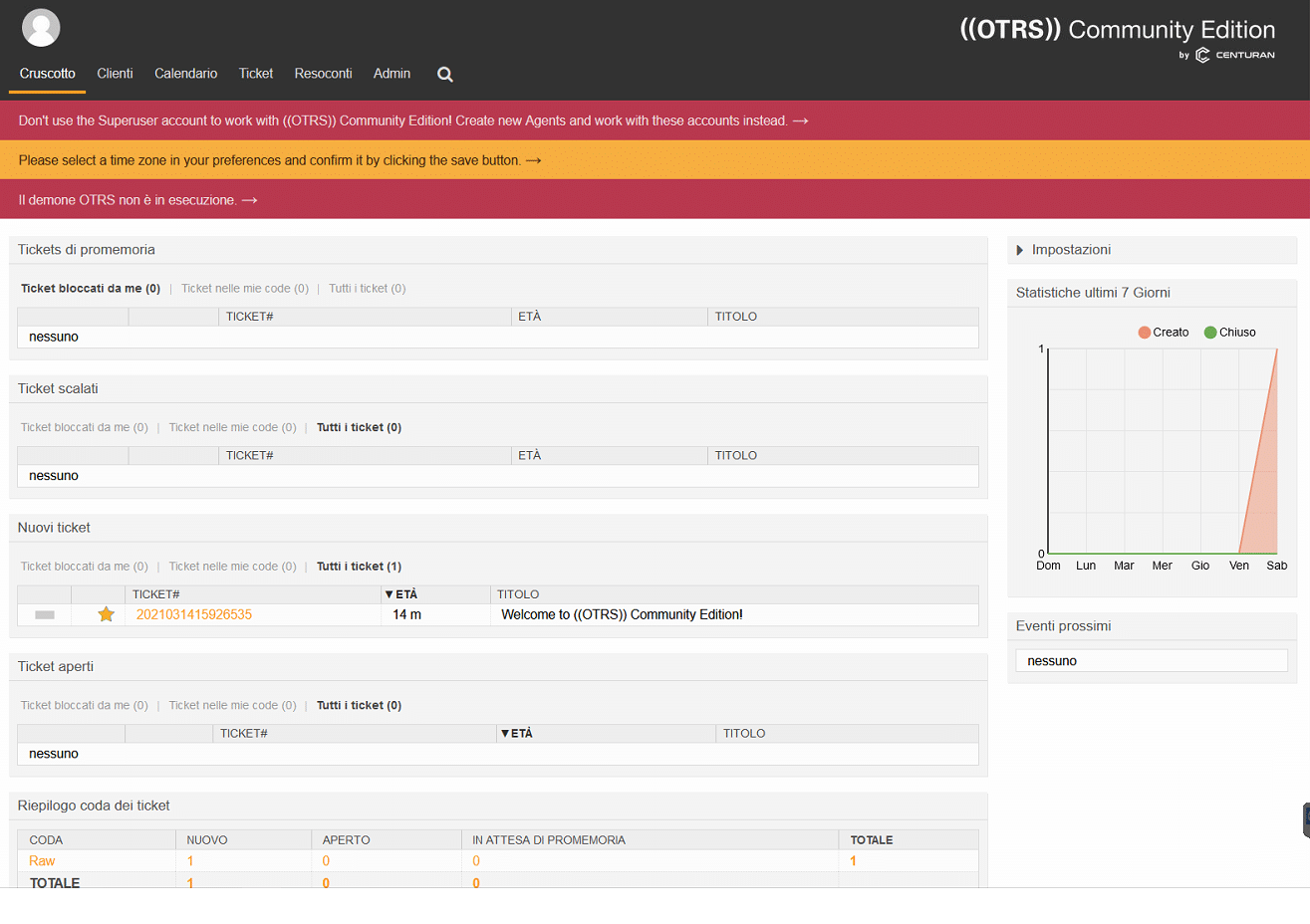Select 'Ticket bloccati da me' in Ticket aperti

tap(85, 705)
